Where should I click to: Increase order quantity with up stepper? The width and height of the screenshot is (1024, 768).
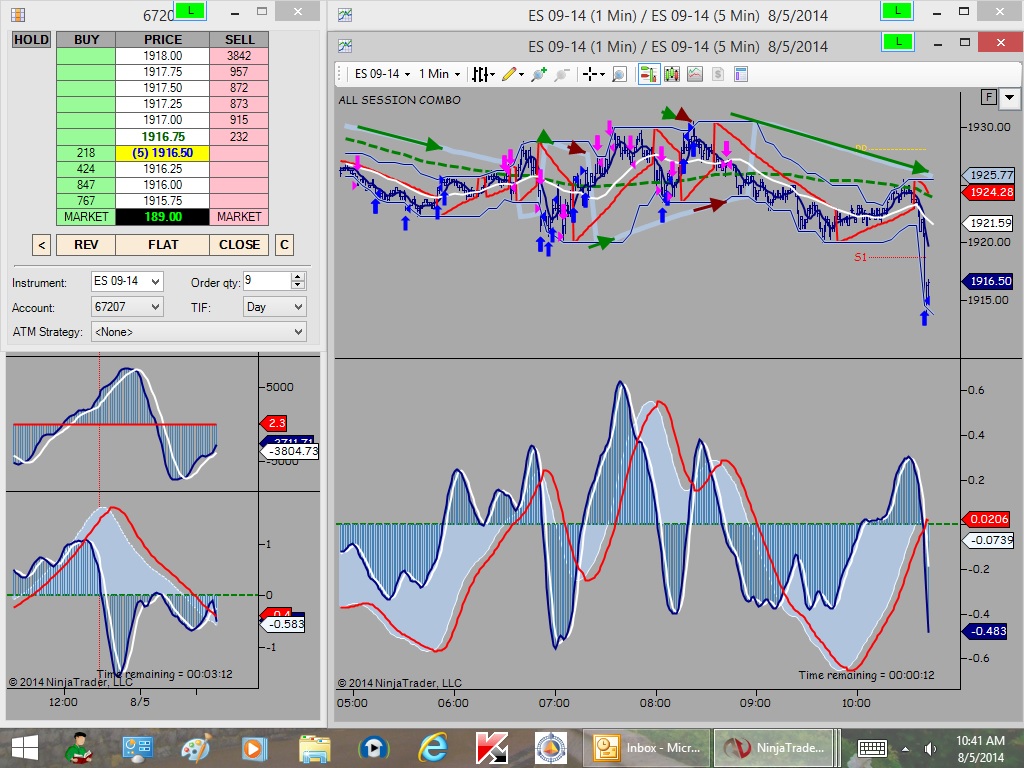click(298, 277)
